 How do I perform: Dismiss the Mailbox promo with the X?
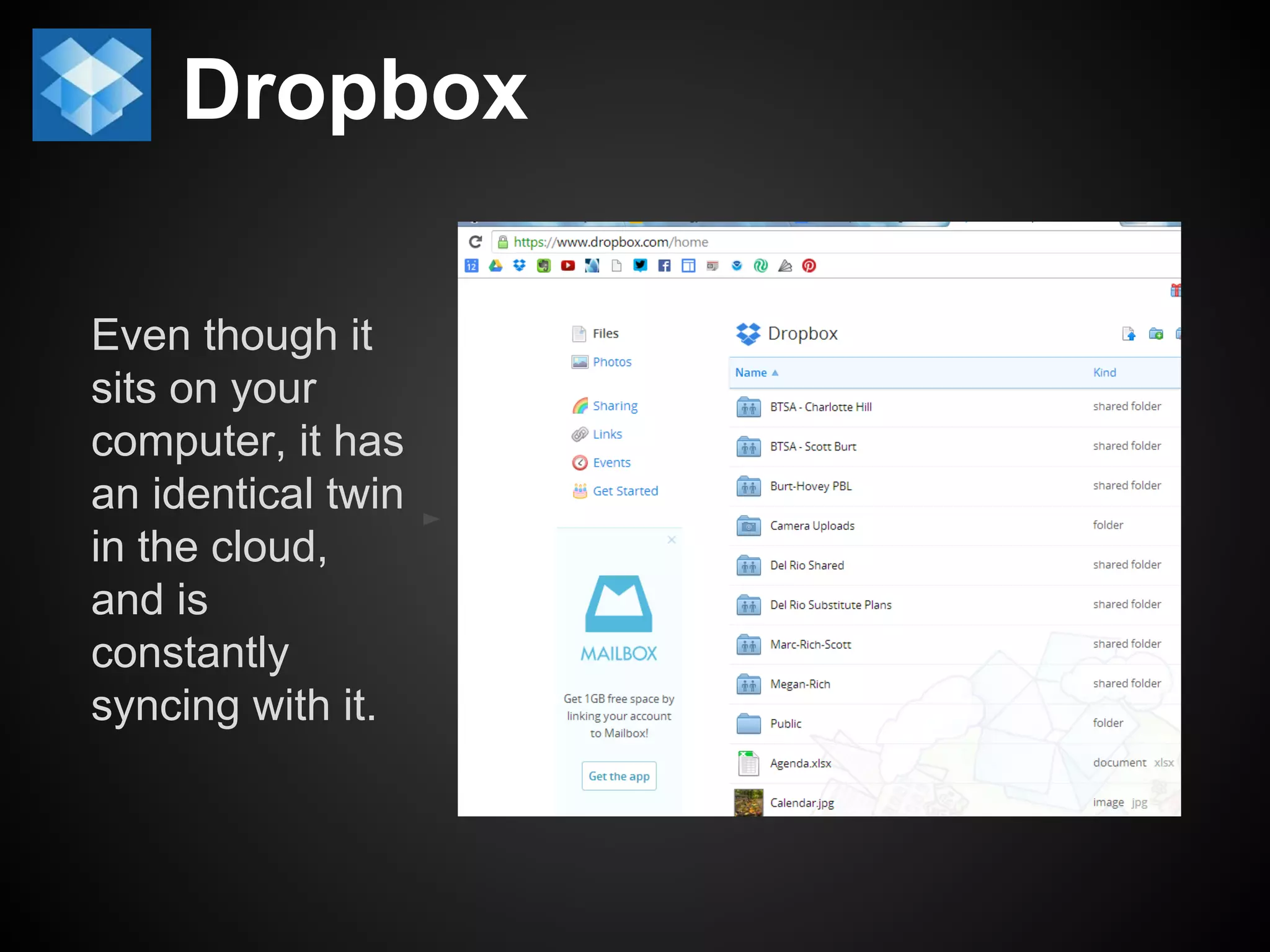tap(672, 540)
